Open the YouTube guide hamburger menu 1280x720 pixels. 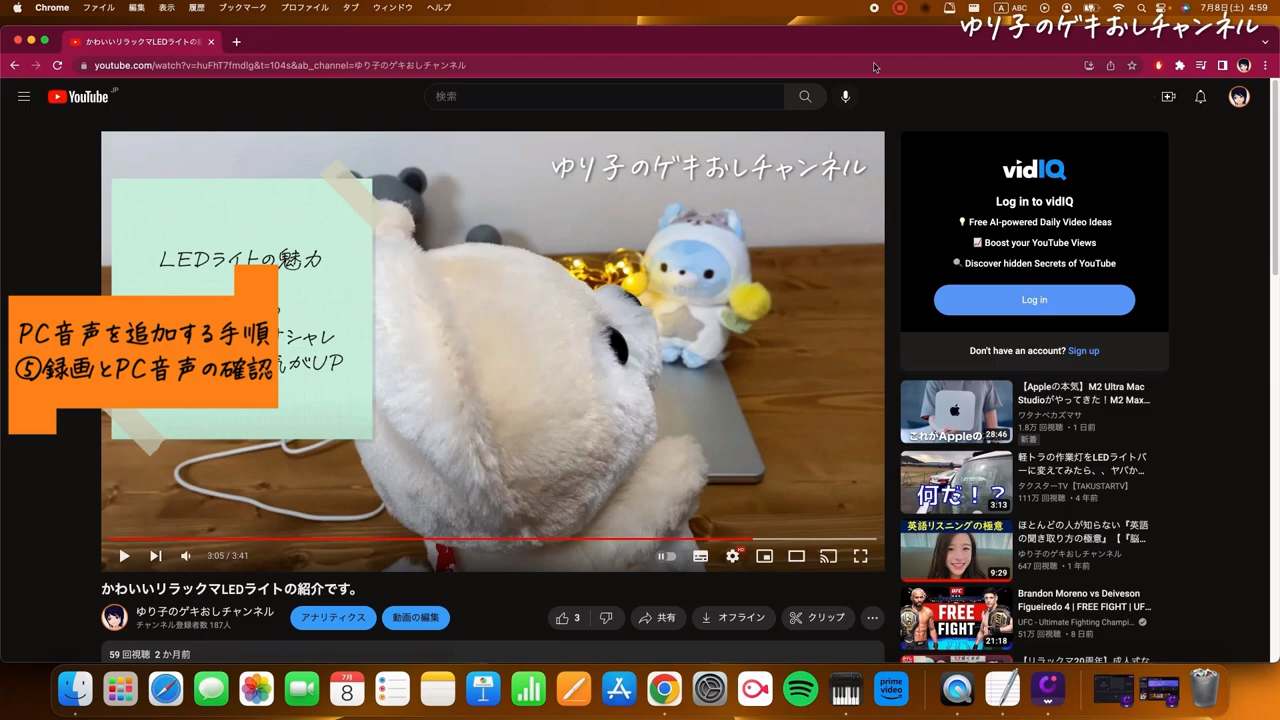pos(24,97)
